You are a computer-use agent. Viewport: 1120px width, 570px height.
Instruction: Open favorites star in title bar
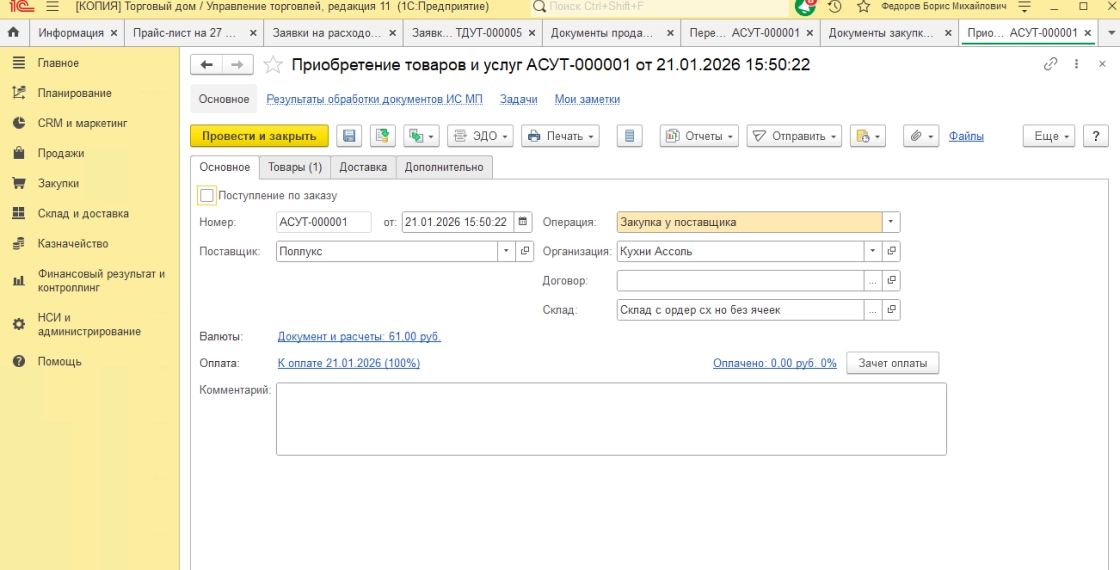864,7
